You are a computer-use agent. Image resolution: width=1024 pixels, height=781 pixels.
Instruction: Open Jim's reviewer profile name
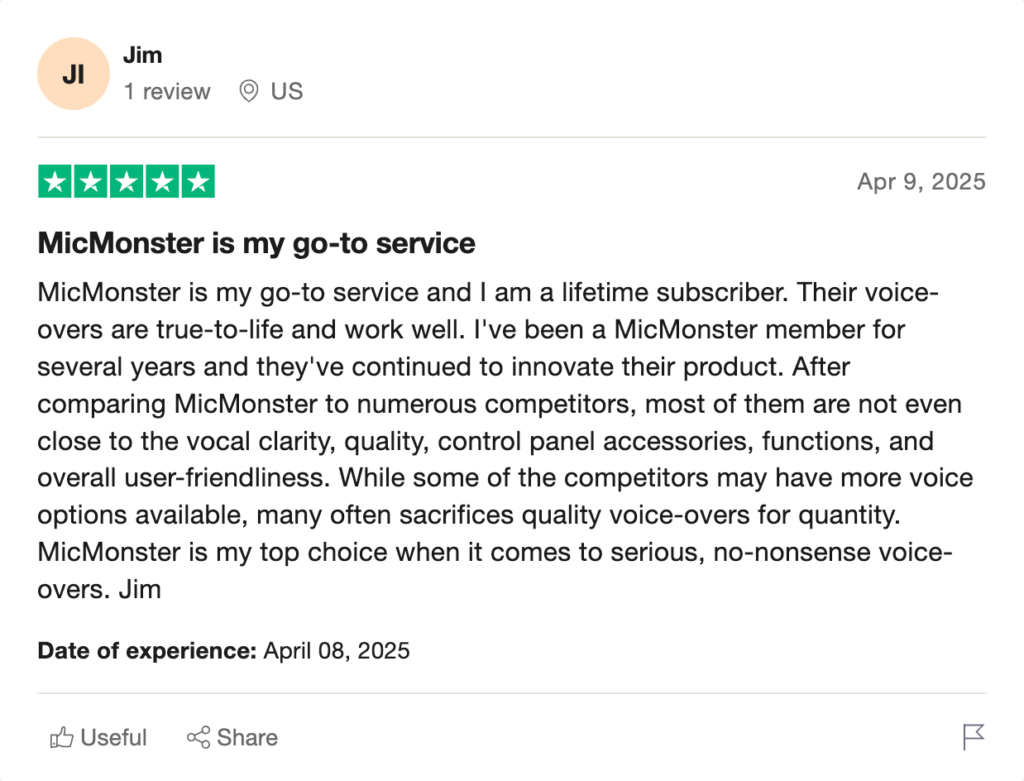[x=142, y=55]
